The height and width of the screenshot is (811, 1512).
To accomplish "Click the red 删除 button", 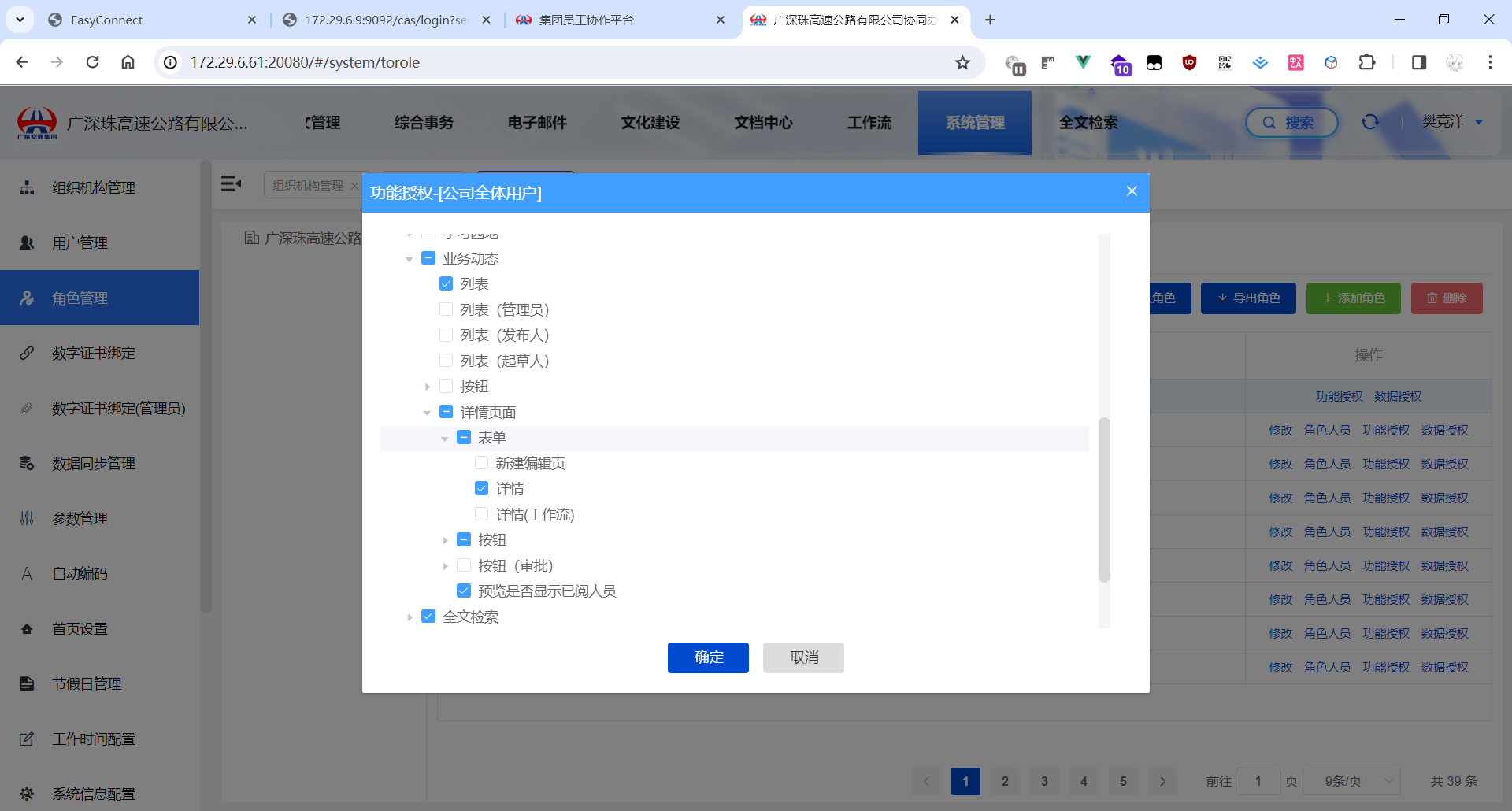I will [1447, 298].
